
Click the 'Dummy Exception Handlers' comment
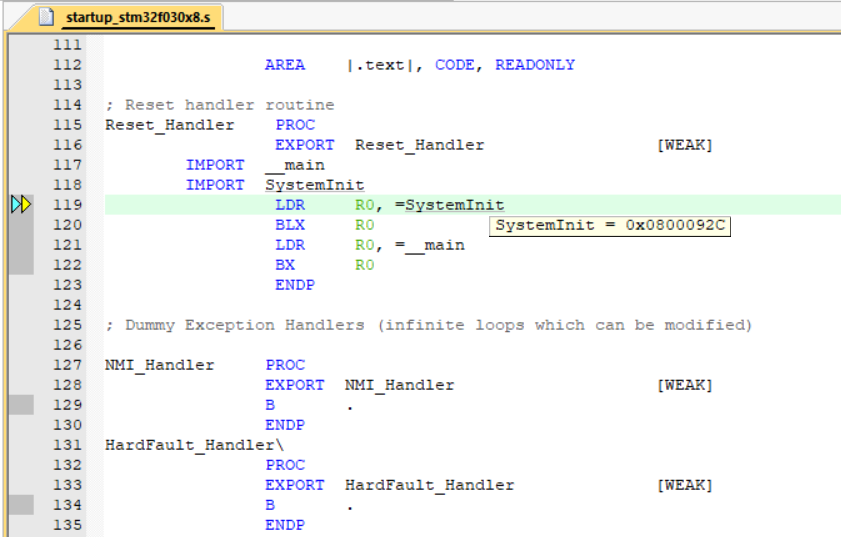(429, 325)
